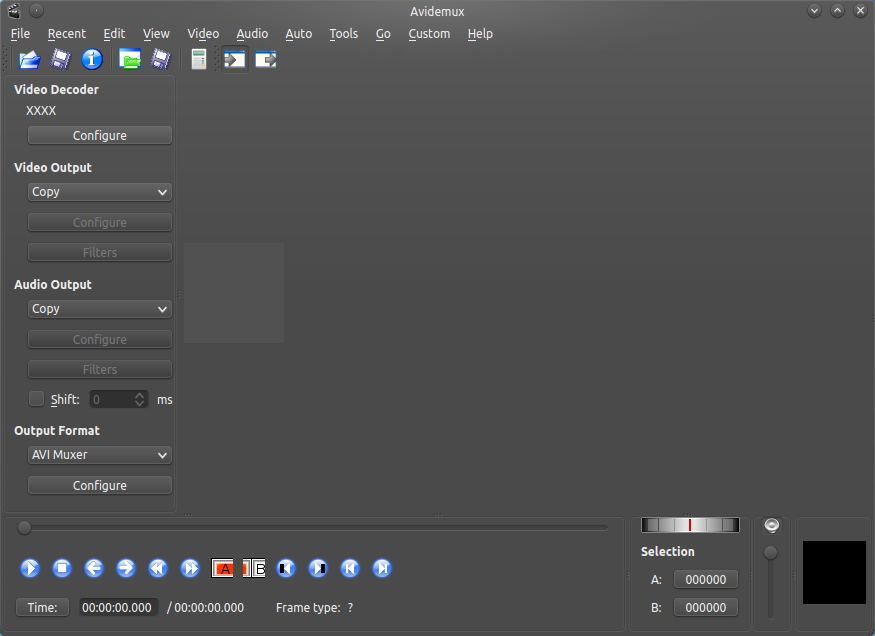Set selection start marker A
The image size is (875, 636).
(222, 568)
